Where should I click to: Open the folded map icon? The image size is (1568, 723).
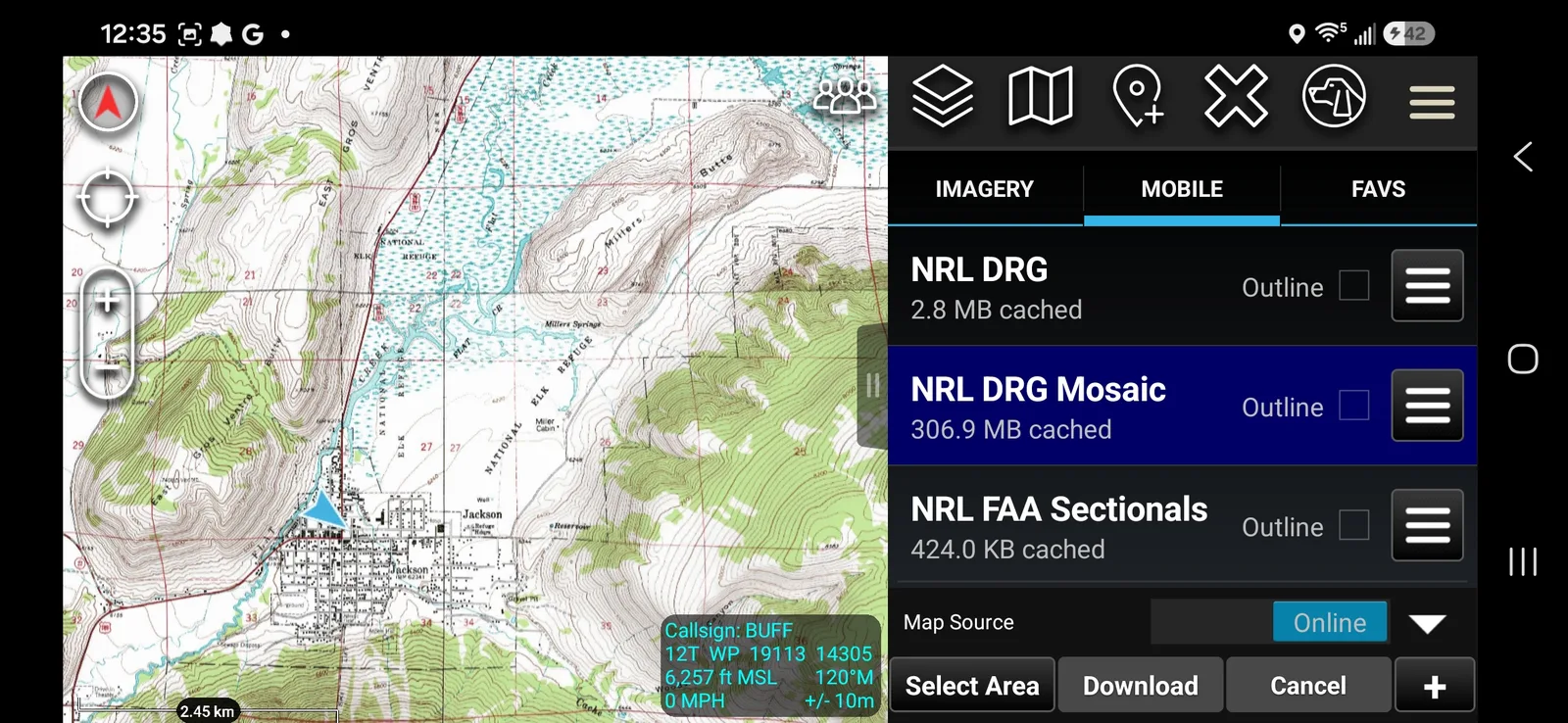[x=1040, y=96]
